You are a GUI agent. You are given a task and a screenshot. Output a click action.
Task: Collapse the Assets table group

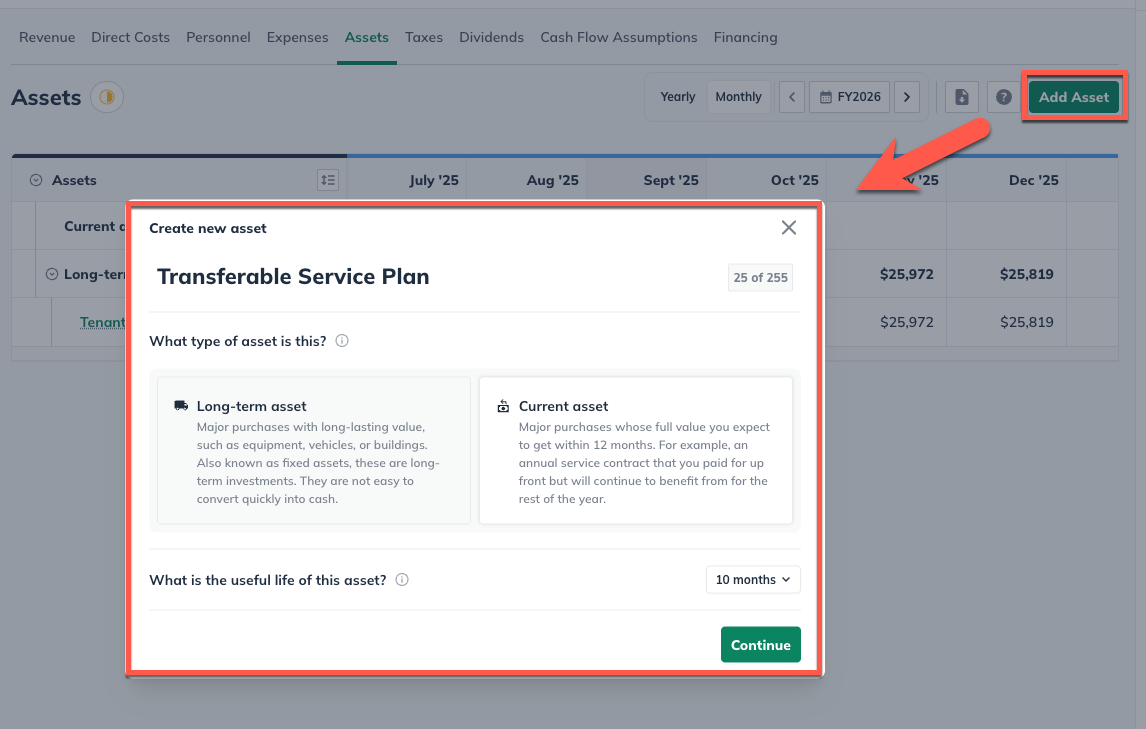click(x=36, y=180)
